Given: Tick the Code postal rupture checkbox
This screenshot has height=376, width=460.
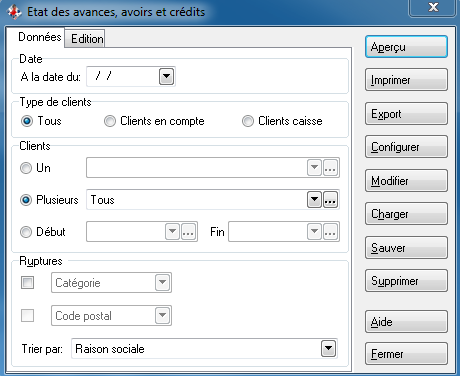Looking at the screenshot, I should pyautogui.click(x=27, y=315).
